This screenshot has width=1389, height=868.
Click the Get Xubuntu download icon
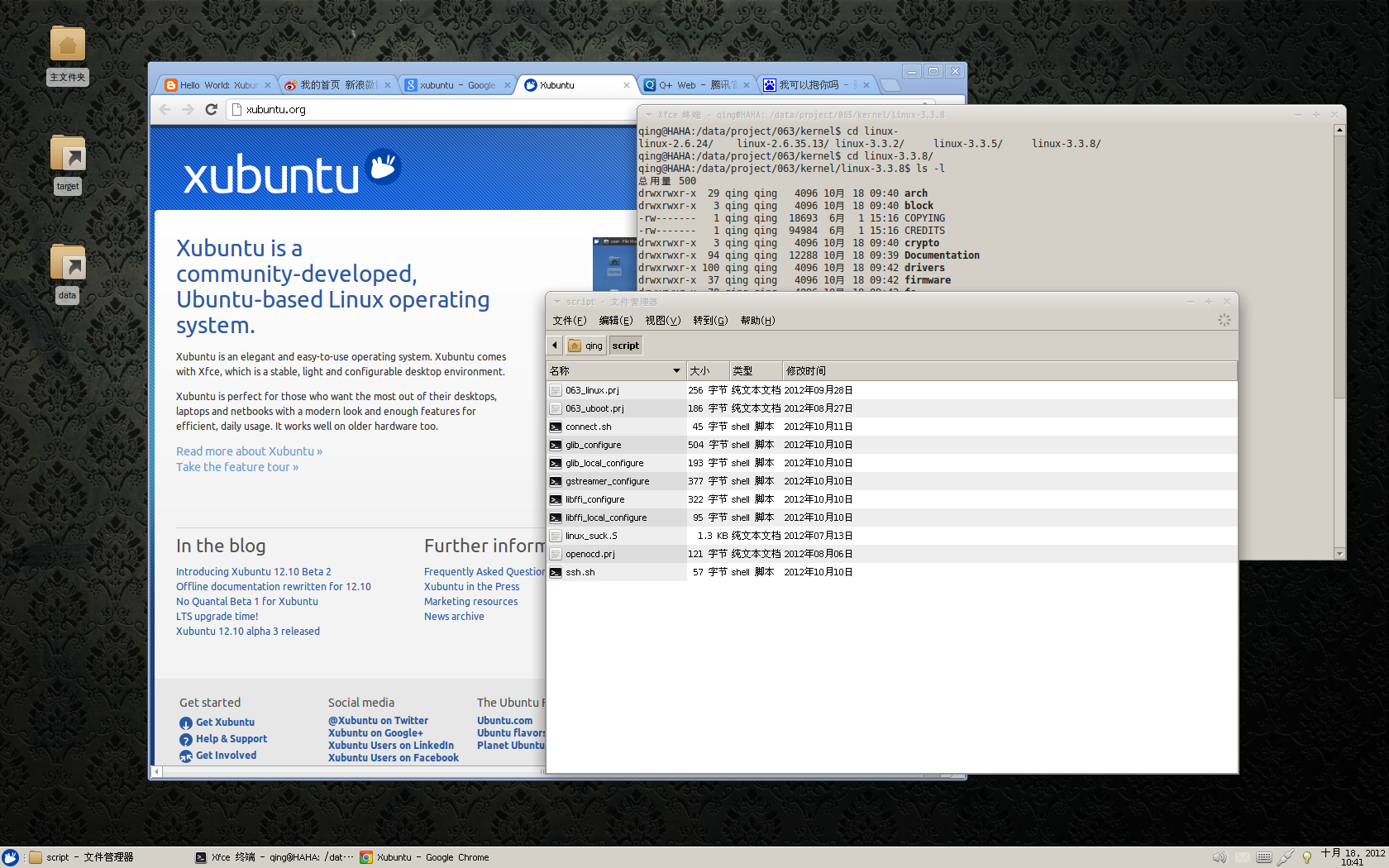(186, 723)
